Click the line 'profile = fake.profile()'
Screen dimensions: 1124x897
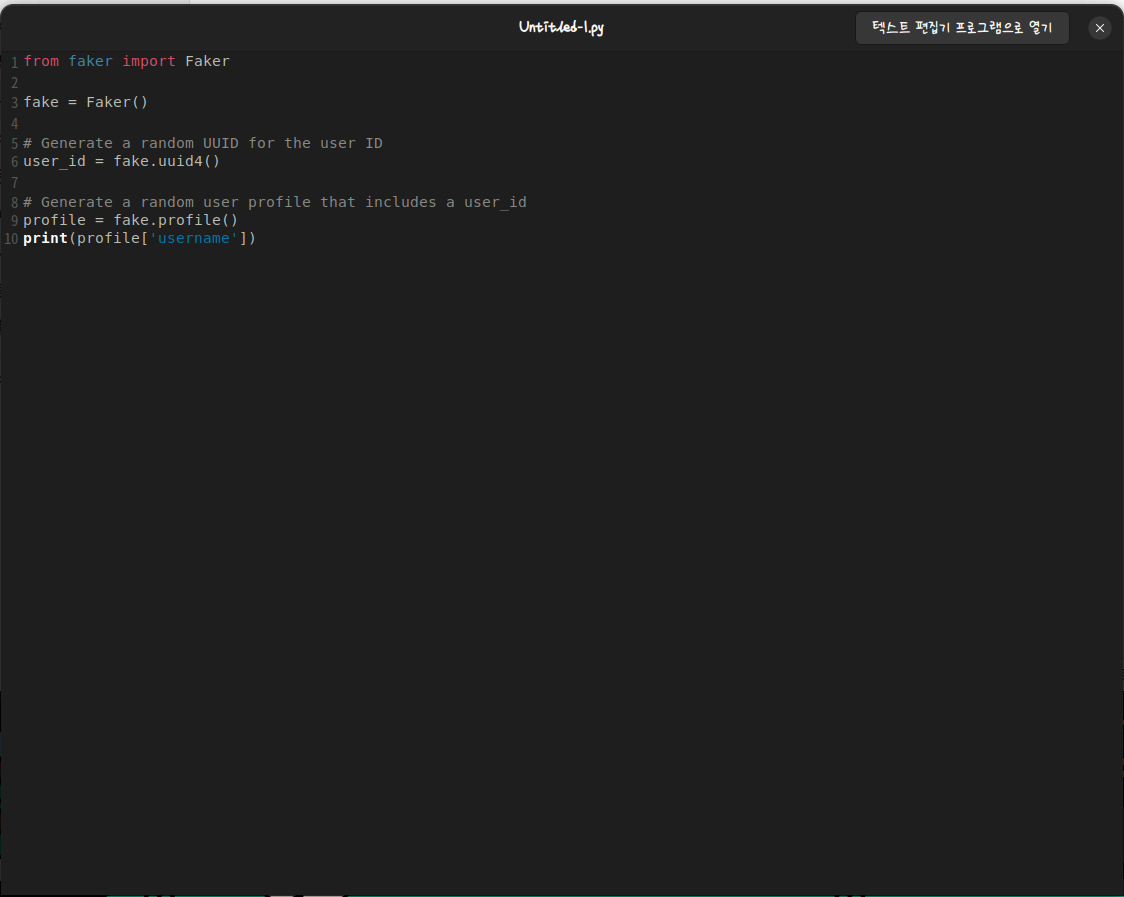coord(130,220)
